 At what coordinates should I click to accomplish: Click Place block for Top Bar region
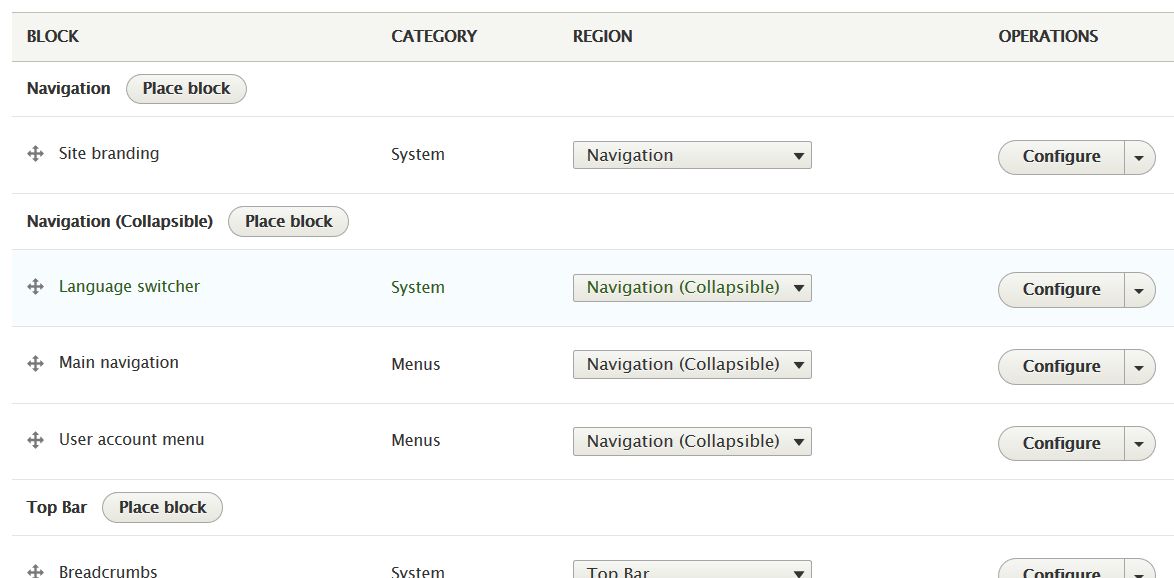[x=162, y=507]
